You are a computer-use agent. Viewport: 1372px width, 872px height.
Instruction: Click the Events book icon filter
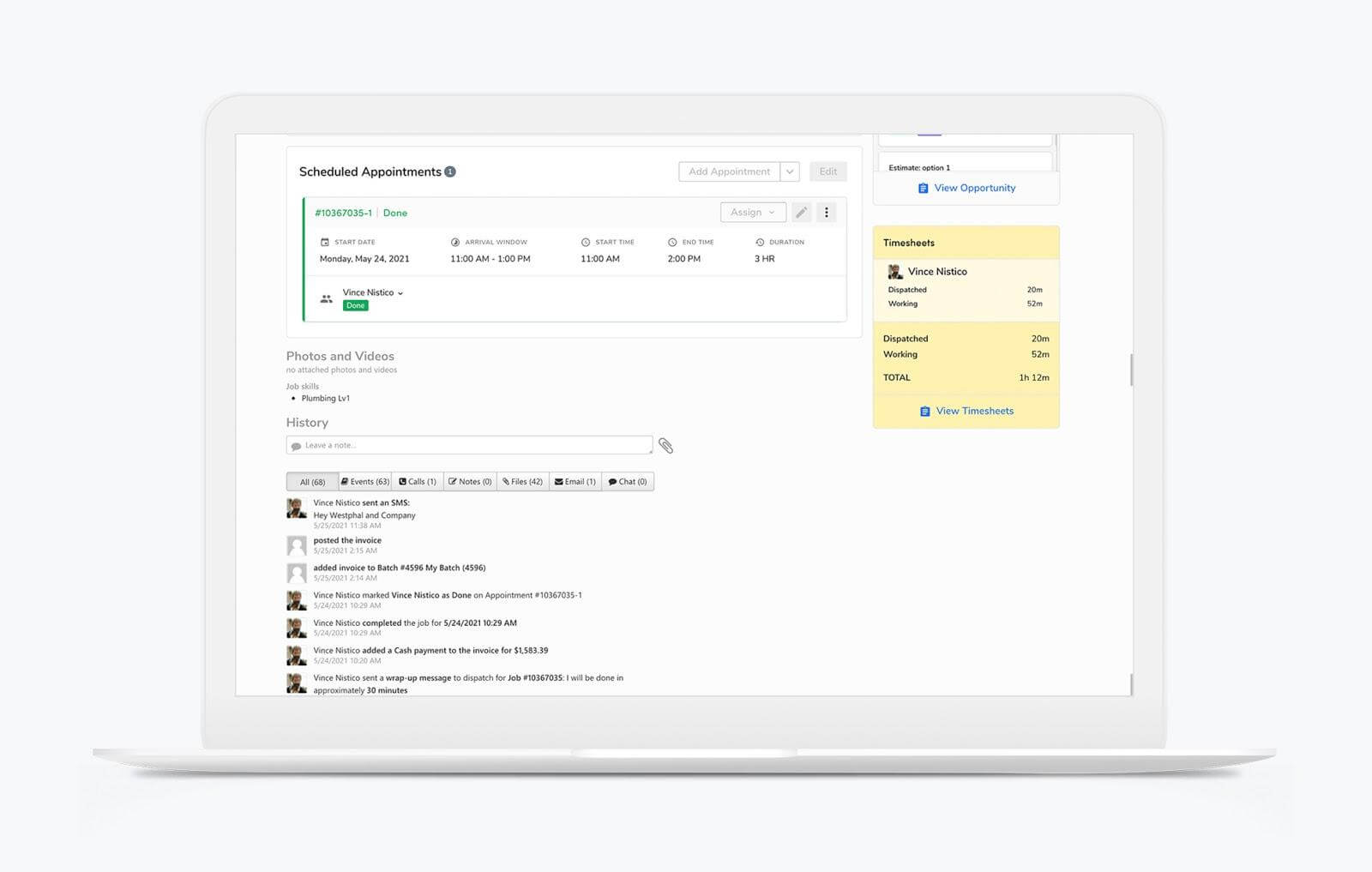[x=343, y=481]
